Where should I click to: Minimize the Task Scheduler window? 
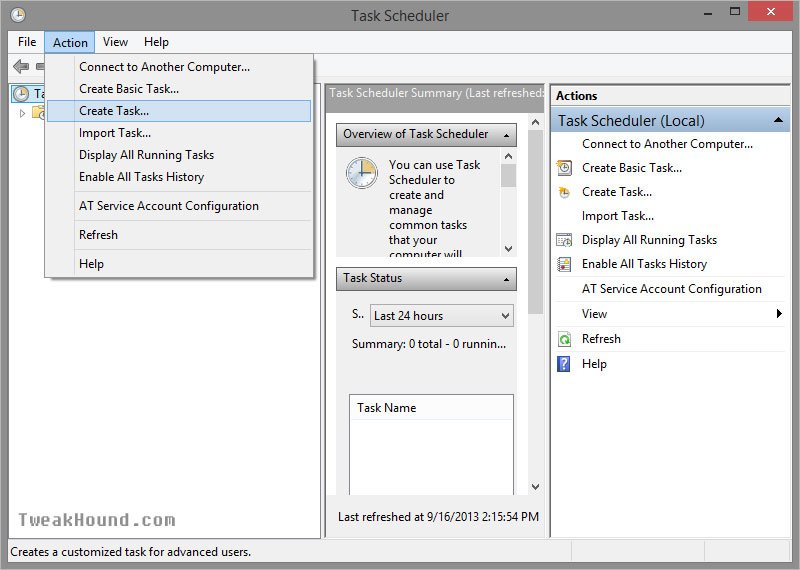click(708, 13)
